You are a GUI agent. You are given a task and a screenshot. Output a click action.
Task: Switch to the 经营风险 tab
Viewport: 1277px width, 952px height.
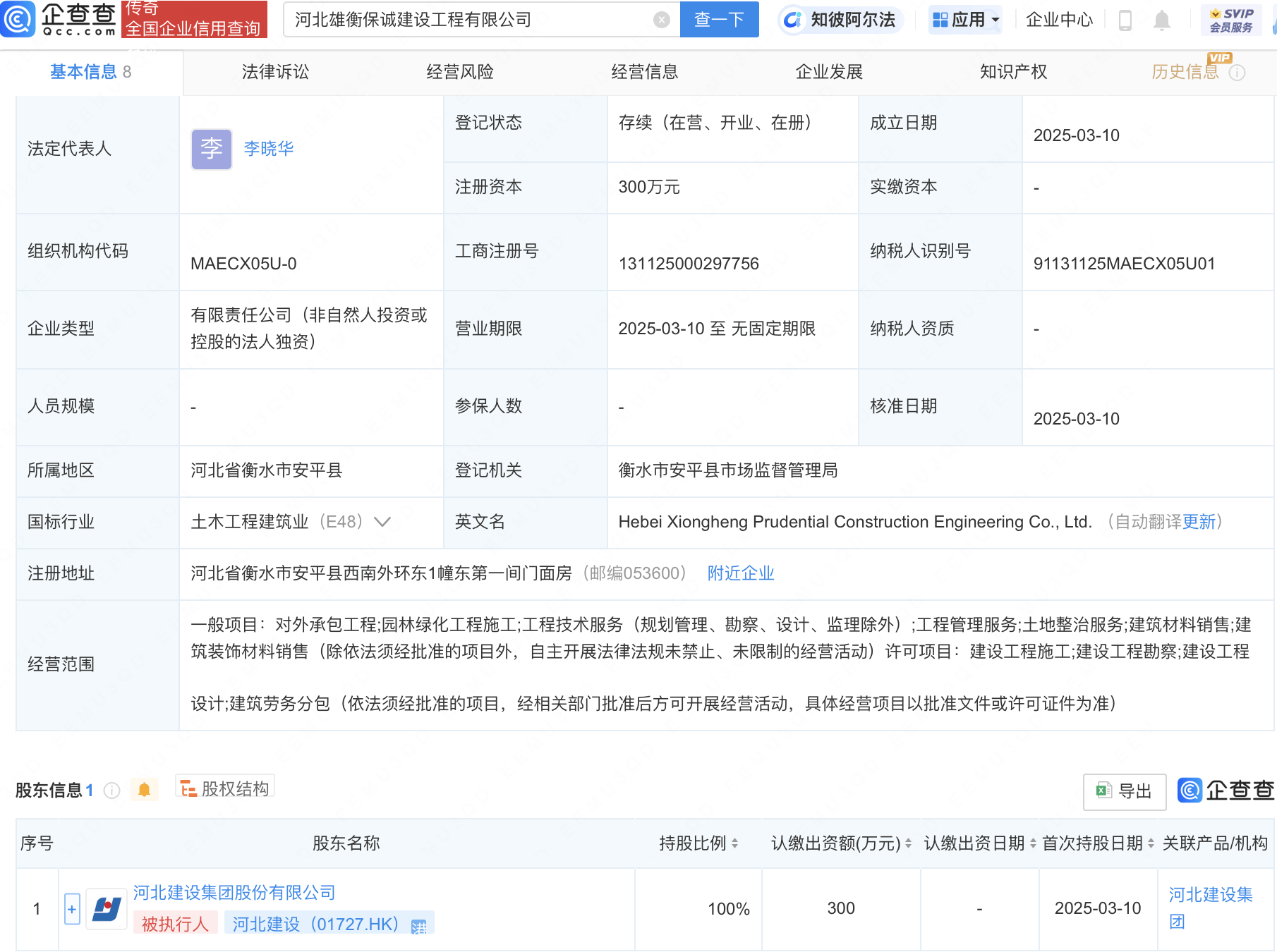pos(460,72)
